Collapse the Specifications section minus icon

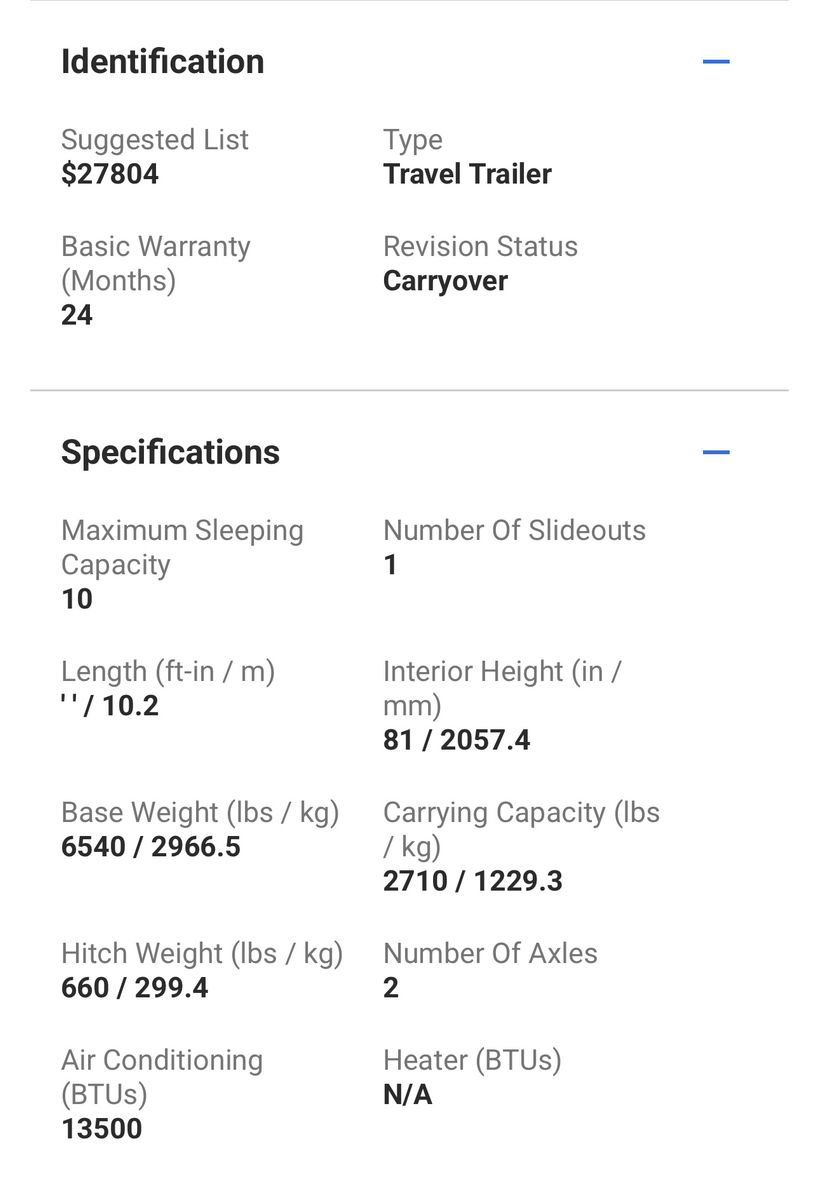pyautogui.click(x=716, y=452)
